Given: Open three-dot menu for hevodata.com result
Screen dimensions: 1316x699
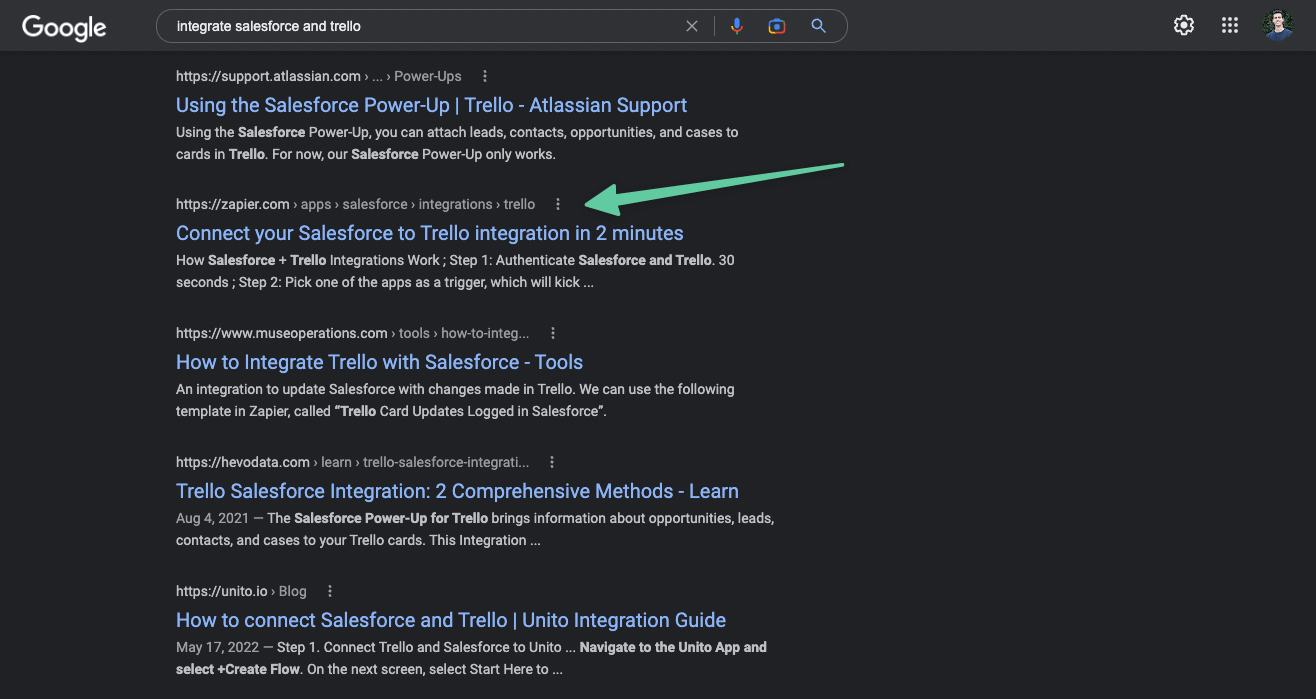Looking at the screenshot, I should coord(552,462).
